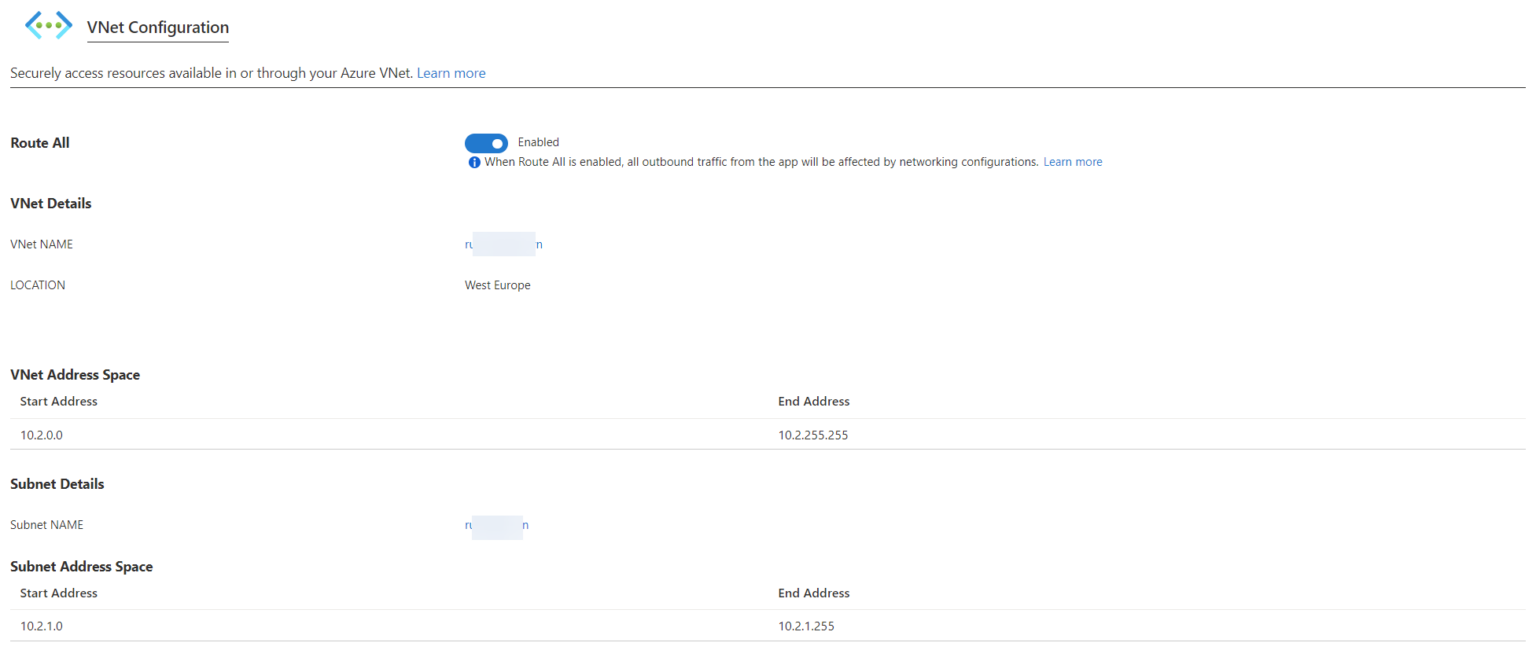Open the Subnet NAME link
Screen dimensions: 1536x650
[x=497, y=524]
